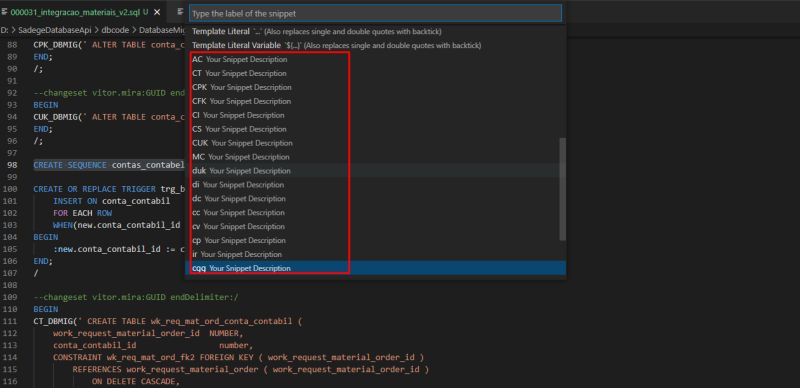Choose the di snippet item
800x388 pixels.
pos(376,184)
